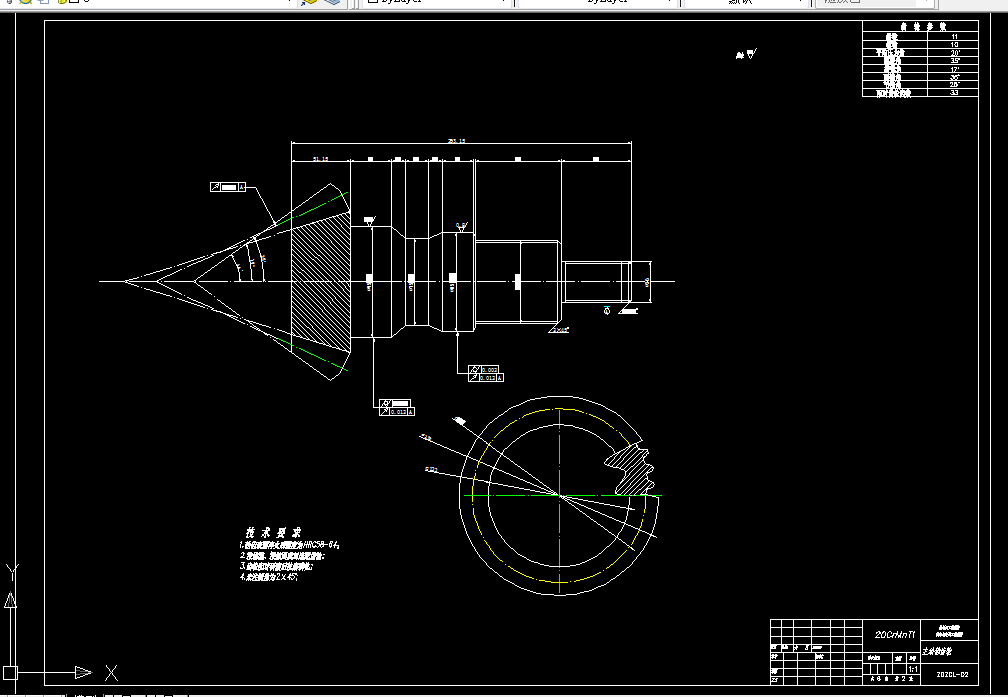Select the 20CrMnTi material text in title block
This screenshot has width=1008, height=697.
[894, 635]
